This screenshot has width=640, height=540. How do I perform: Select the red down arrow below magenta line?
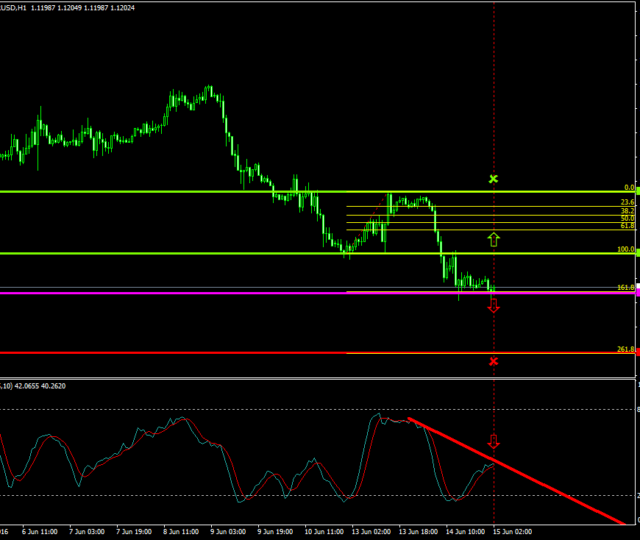(492, 306)
